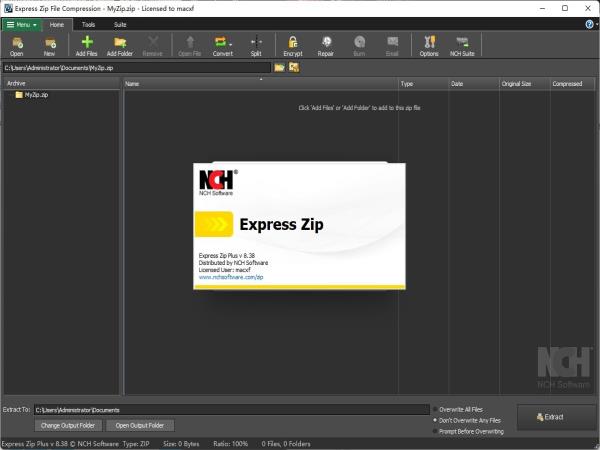The image size is (600, 450).
Task: Click the Remove toolbar icon
Action: pyautogui.click(x=153, y=46)
